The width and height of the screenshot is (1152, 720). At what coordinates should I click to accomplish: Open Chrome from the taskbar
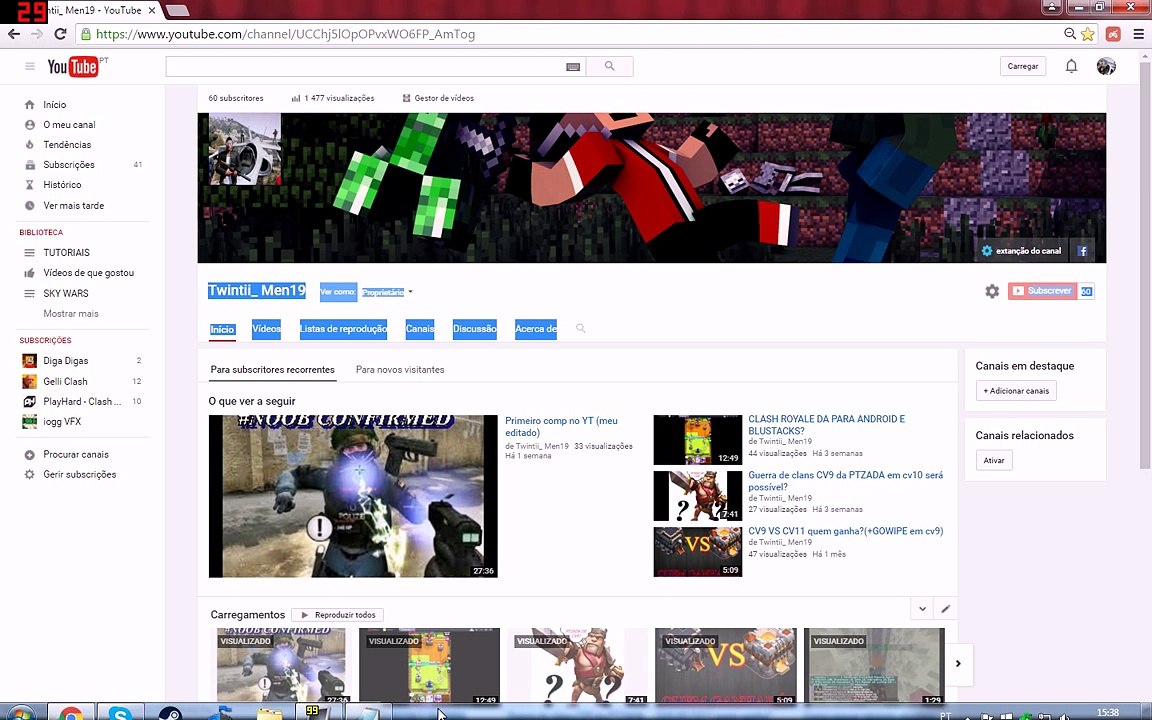[x=71, y=713]
